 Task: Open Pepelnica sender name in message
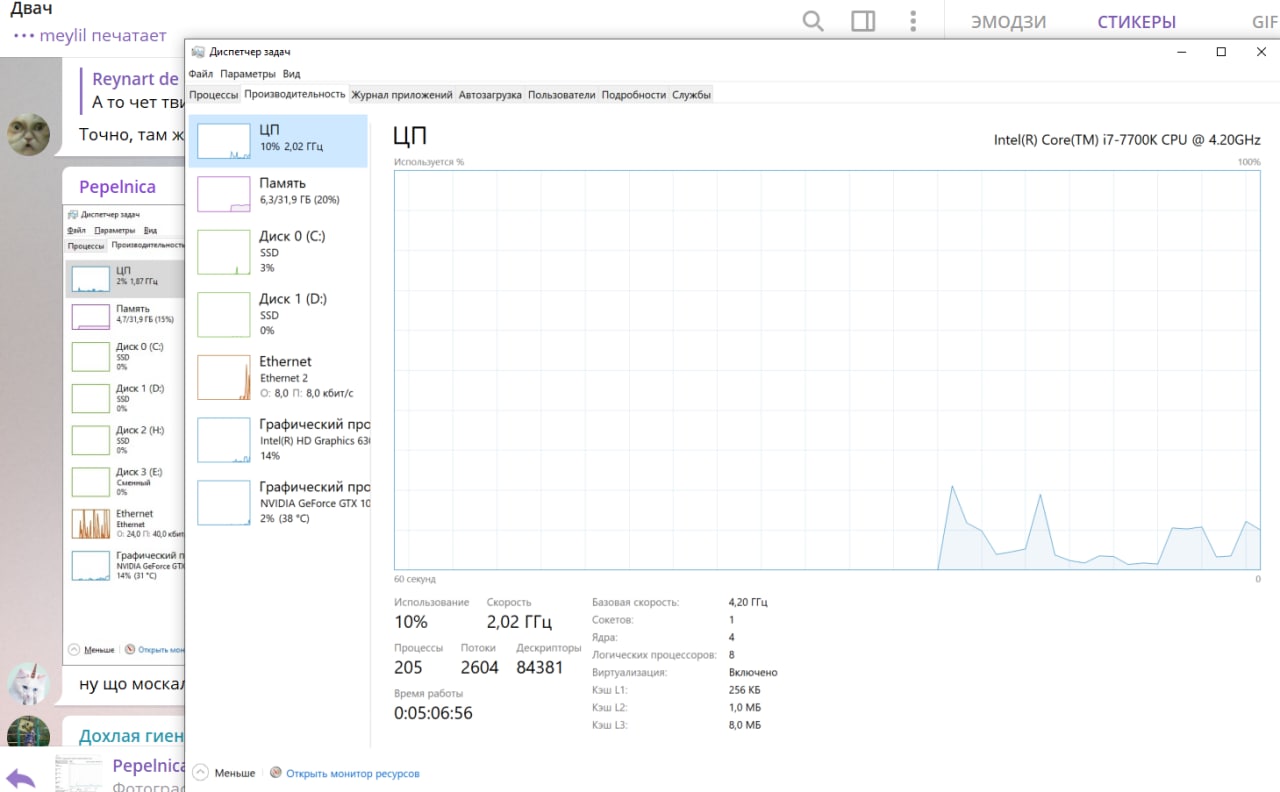[117, 186]
